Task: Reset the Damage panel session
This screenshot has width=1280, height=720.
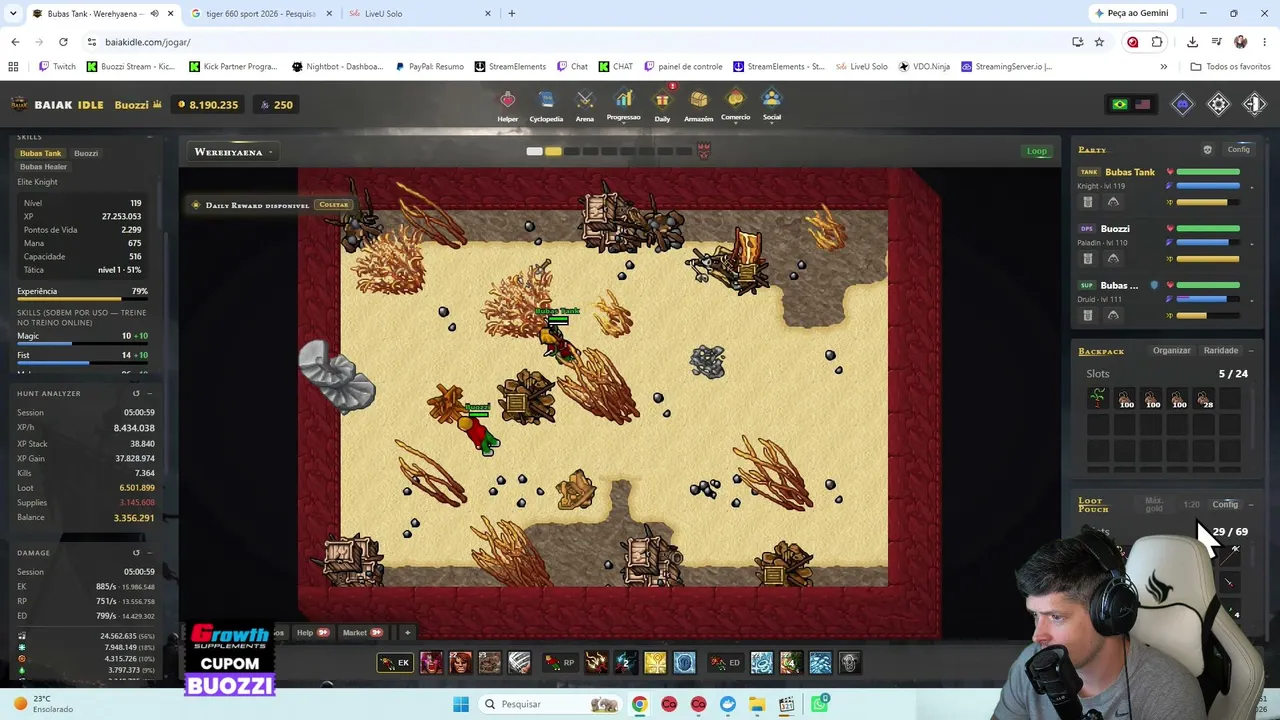Action: point(136,552)
